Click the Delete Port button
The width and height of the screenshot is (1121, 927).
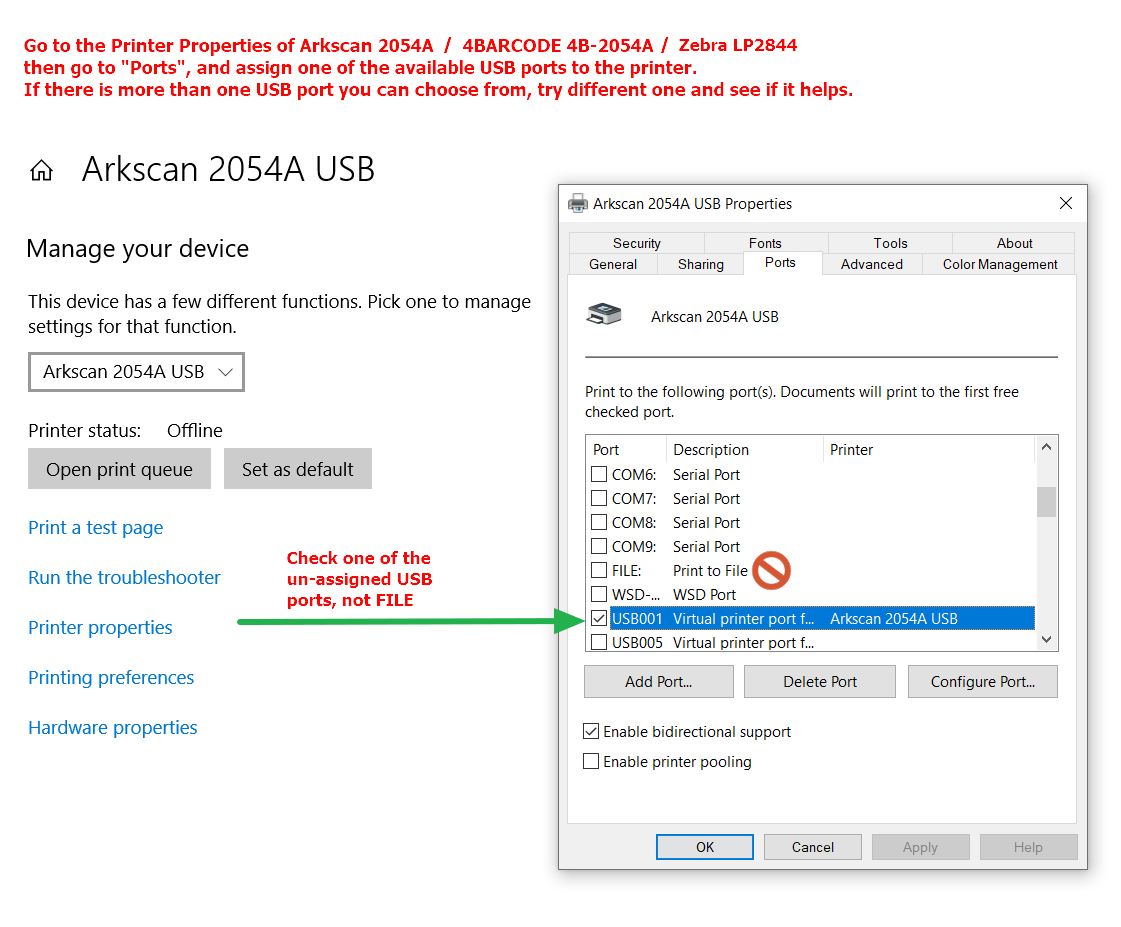tap(819, 681)
